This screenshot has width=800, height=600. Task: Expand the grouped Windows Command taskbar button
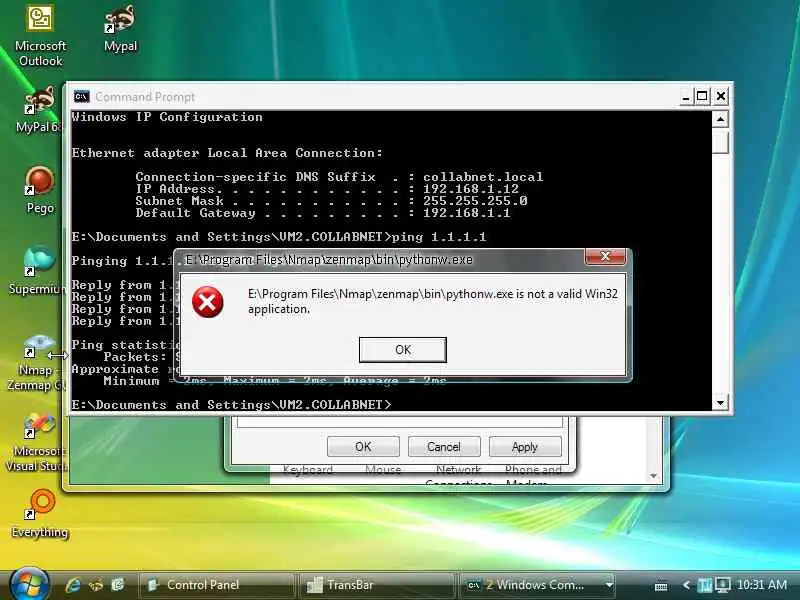[x=538, y=585]
